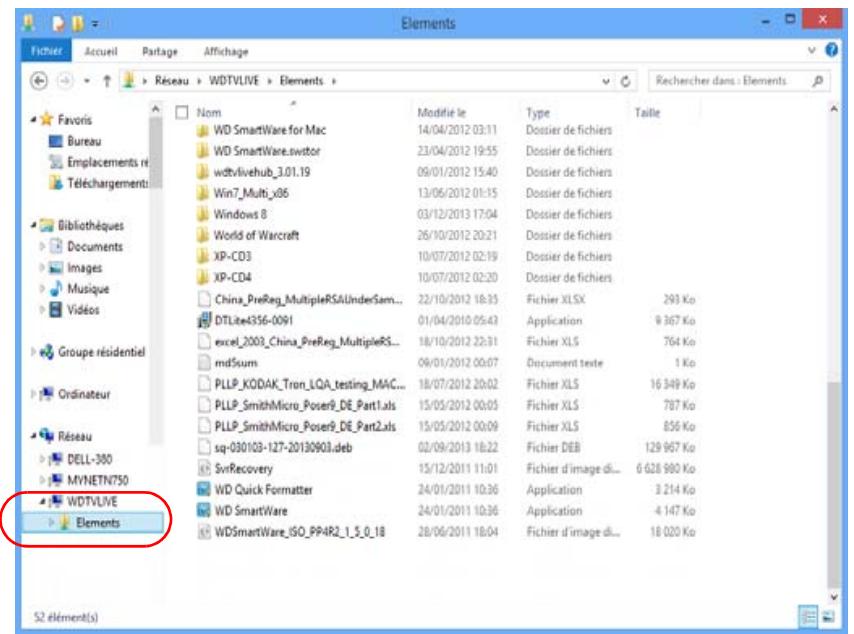
Task: Click the WD SmartWare for Mac folder icon
Action: click(x=203, y=130)
